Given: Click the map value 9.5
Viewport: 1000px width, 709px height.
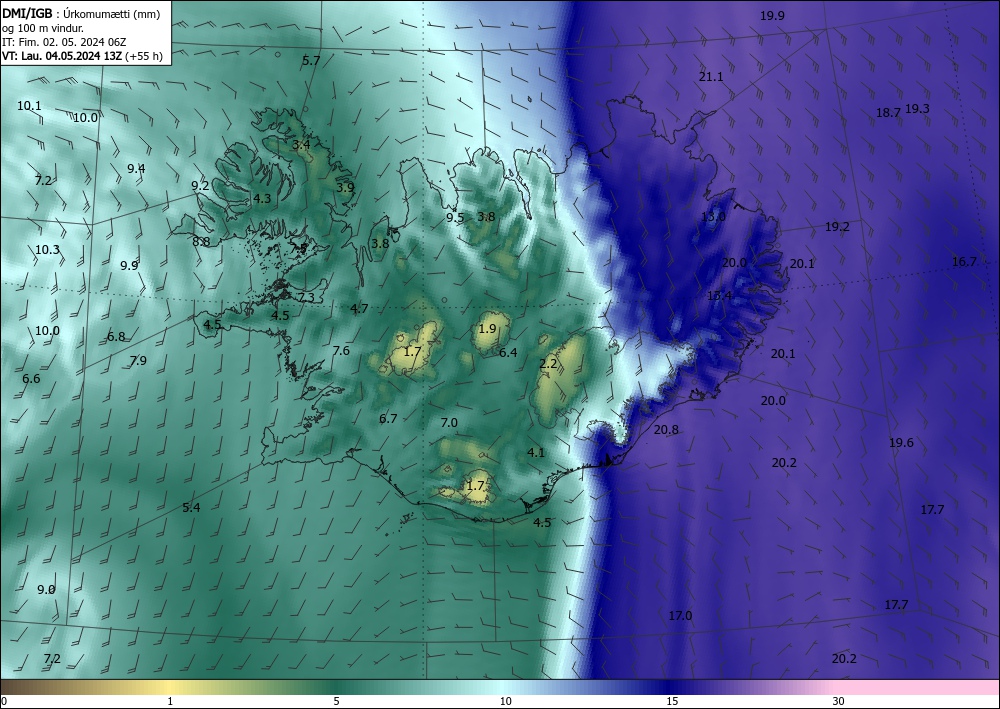Looking at the screenshot, I should point(455,217).
